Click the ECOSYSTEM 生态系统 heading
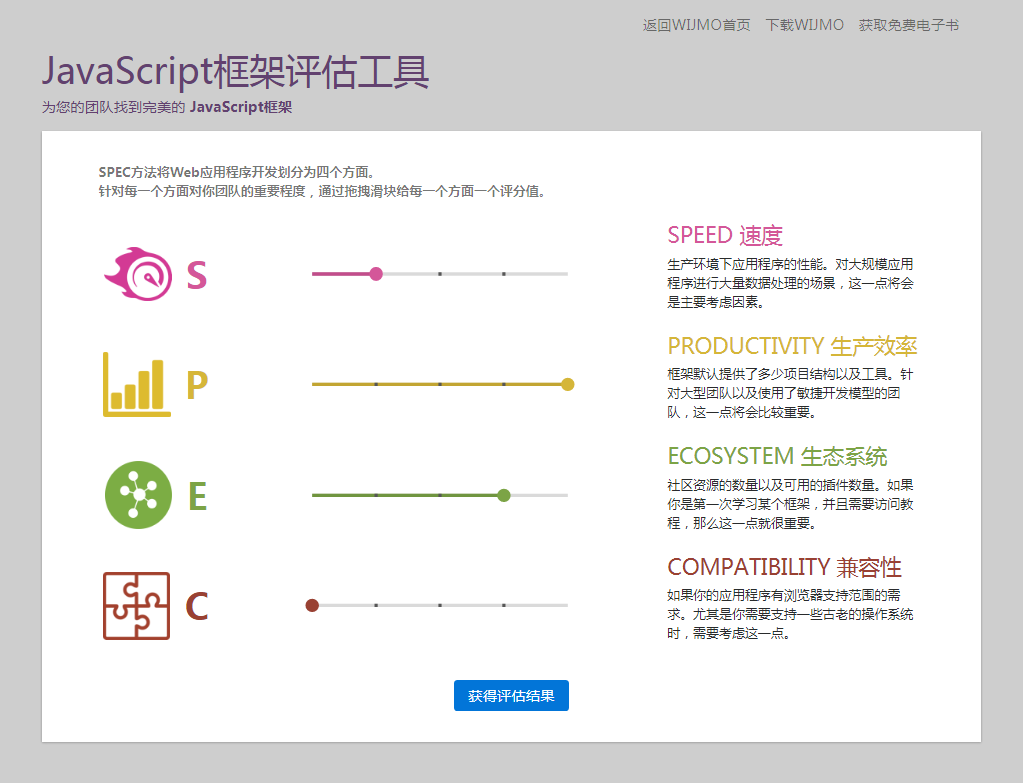Viewport: 1023px width, 783px height. pyautogui.click(x=777, y=456)
